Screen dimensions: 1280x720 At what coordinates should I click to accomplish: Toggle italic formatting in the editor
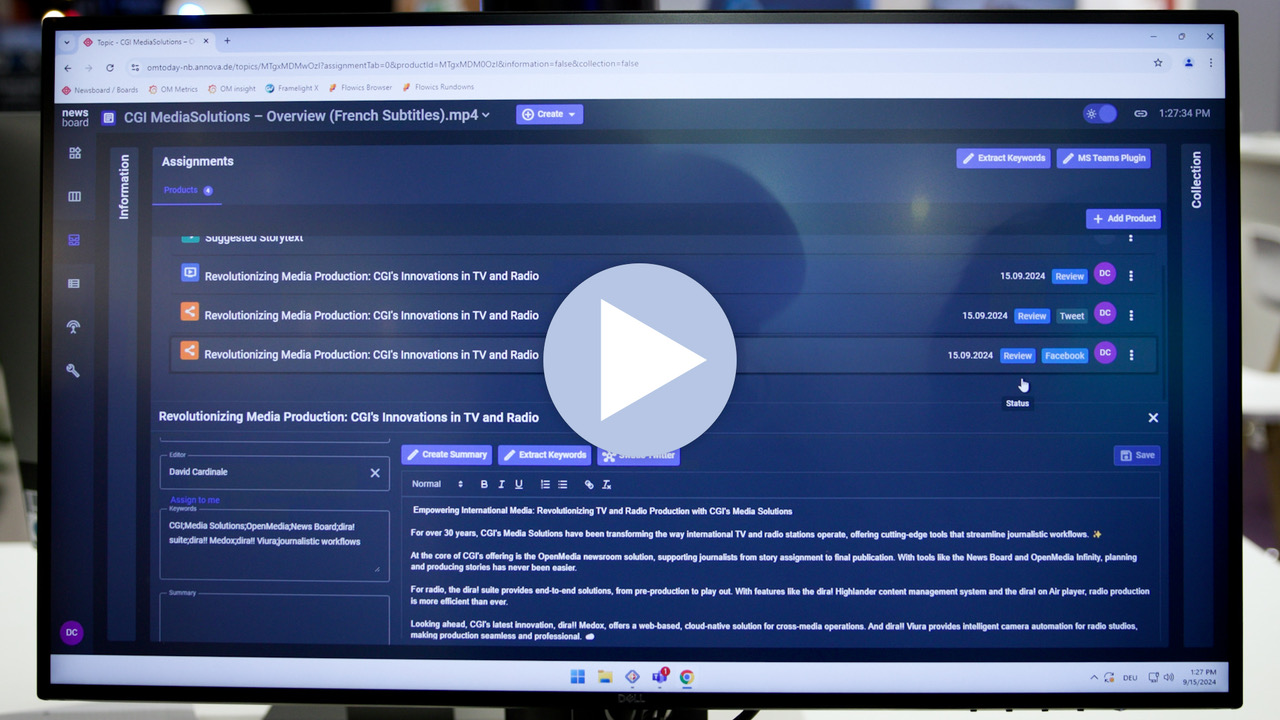point(501,485)
